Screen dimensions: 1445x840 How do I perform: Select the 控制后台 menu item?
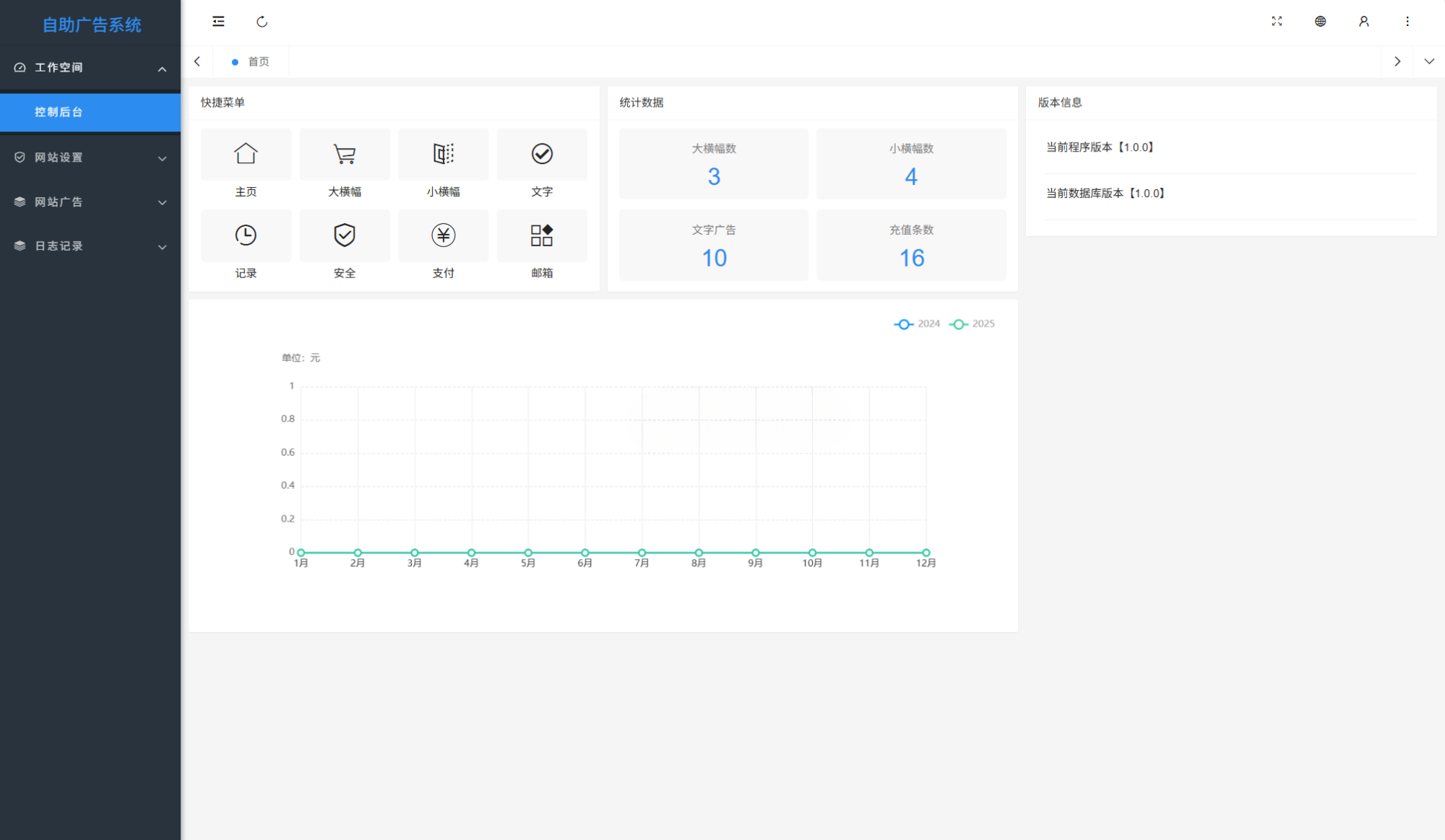click(x=90, y=112)
